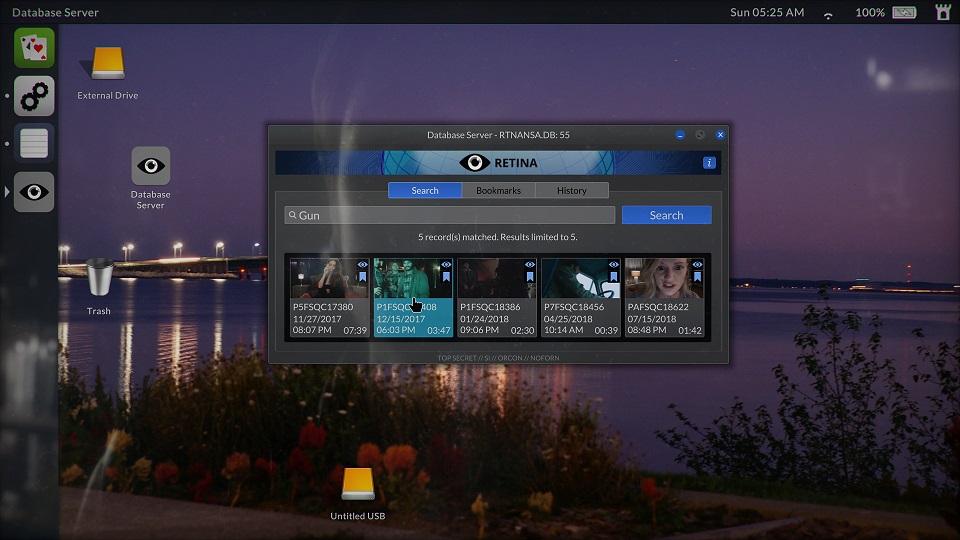960x540 pixels.
Task: Switch to the History tab
Action: pos(571,190)
